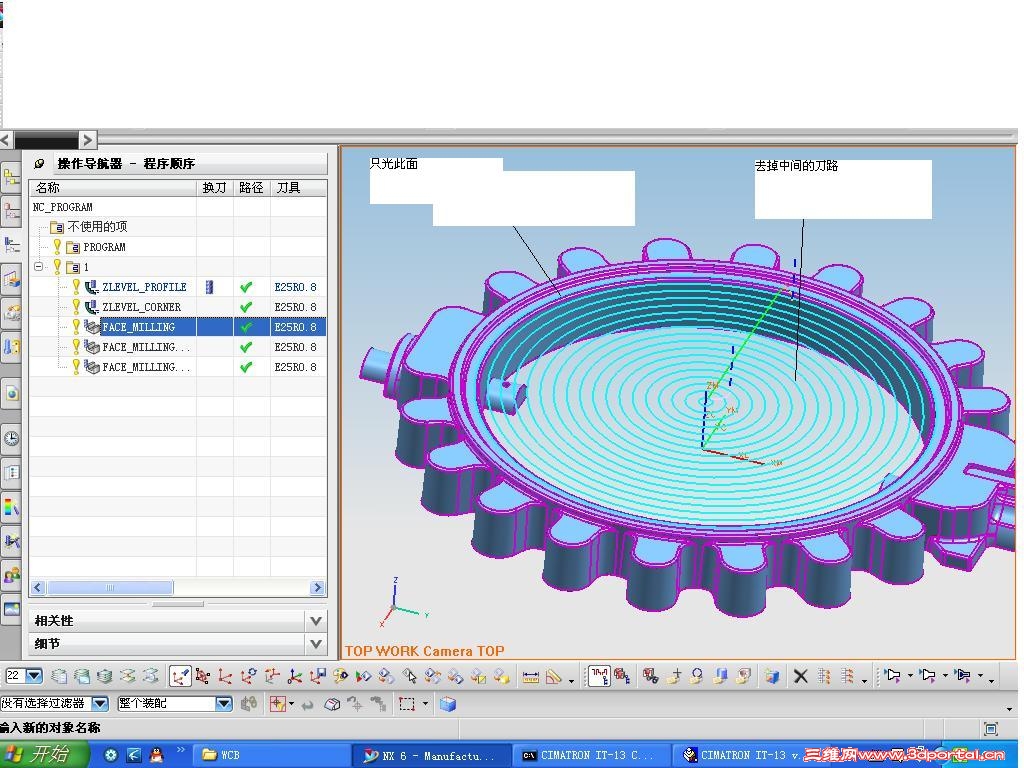Click the Create Program toolbar icon

pos(650,676)
